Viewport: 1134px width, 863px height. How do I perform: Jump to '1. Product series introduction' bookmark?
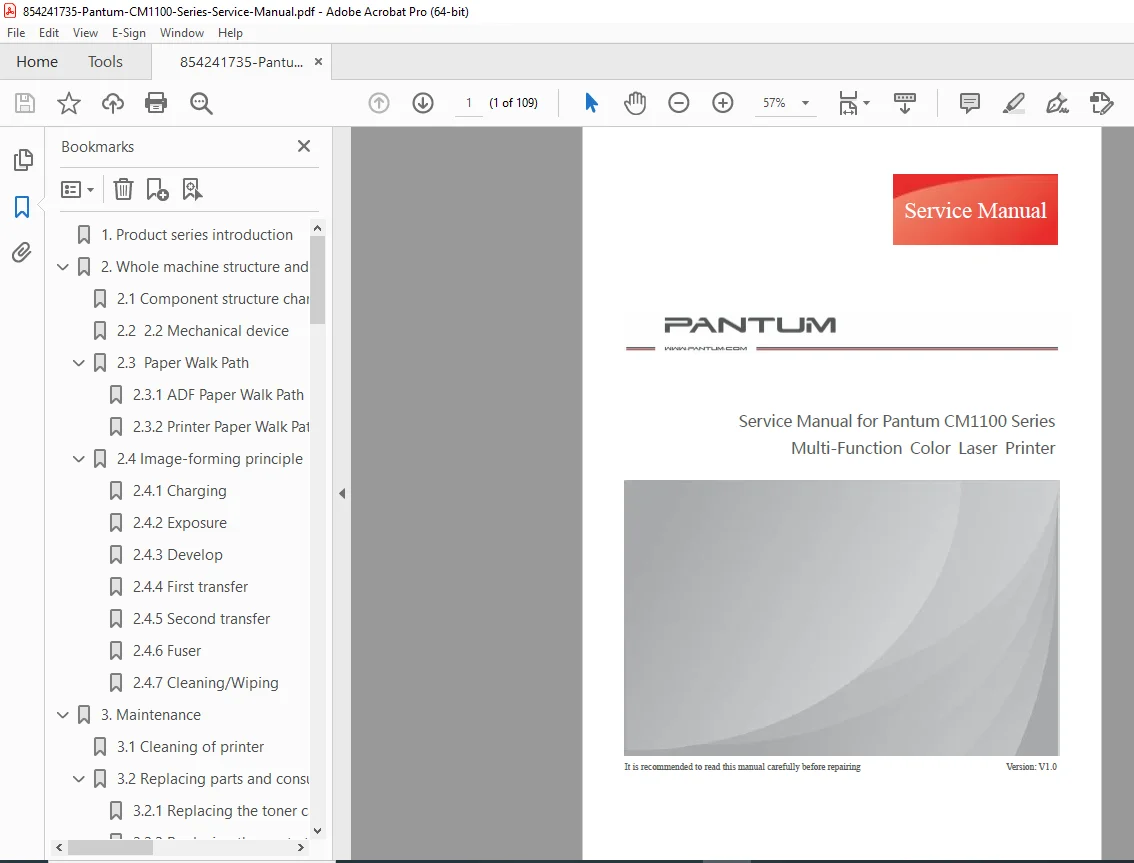pos(197,234)
